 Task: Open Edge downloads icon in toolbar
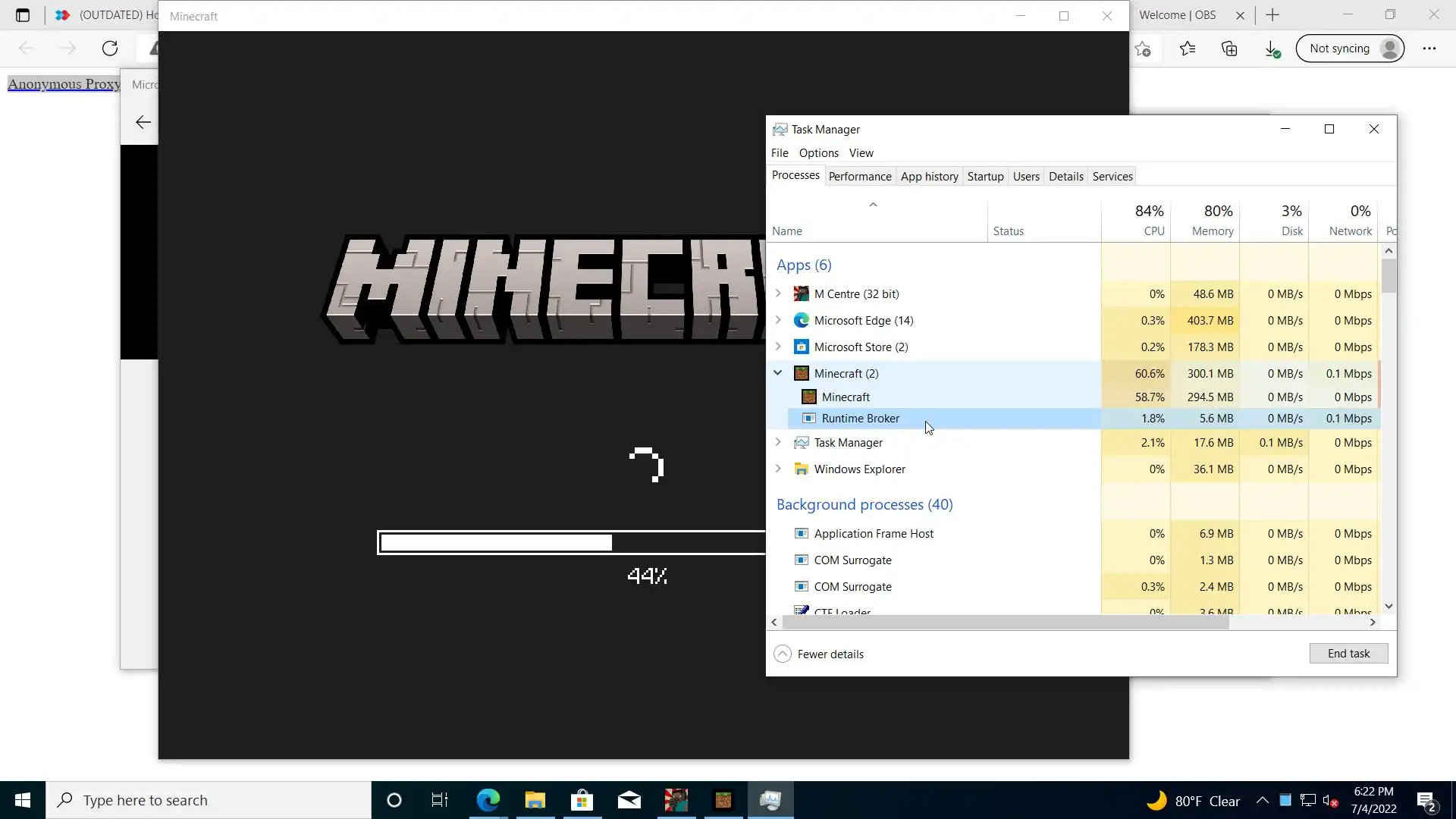1272,49
